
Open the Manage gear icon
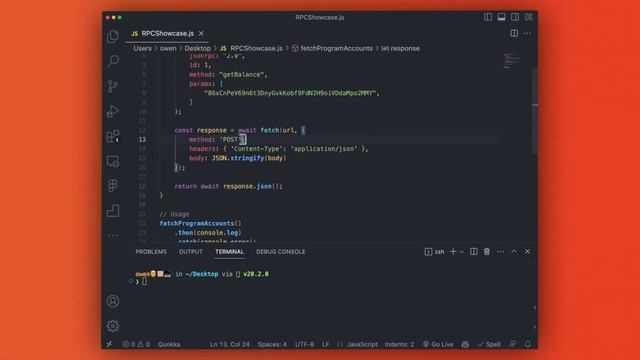(113, 326)
